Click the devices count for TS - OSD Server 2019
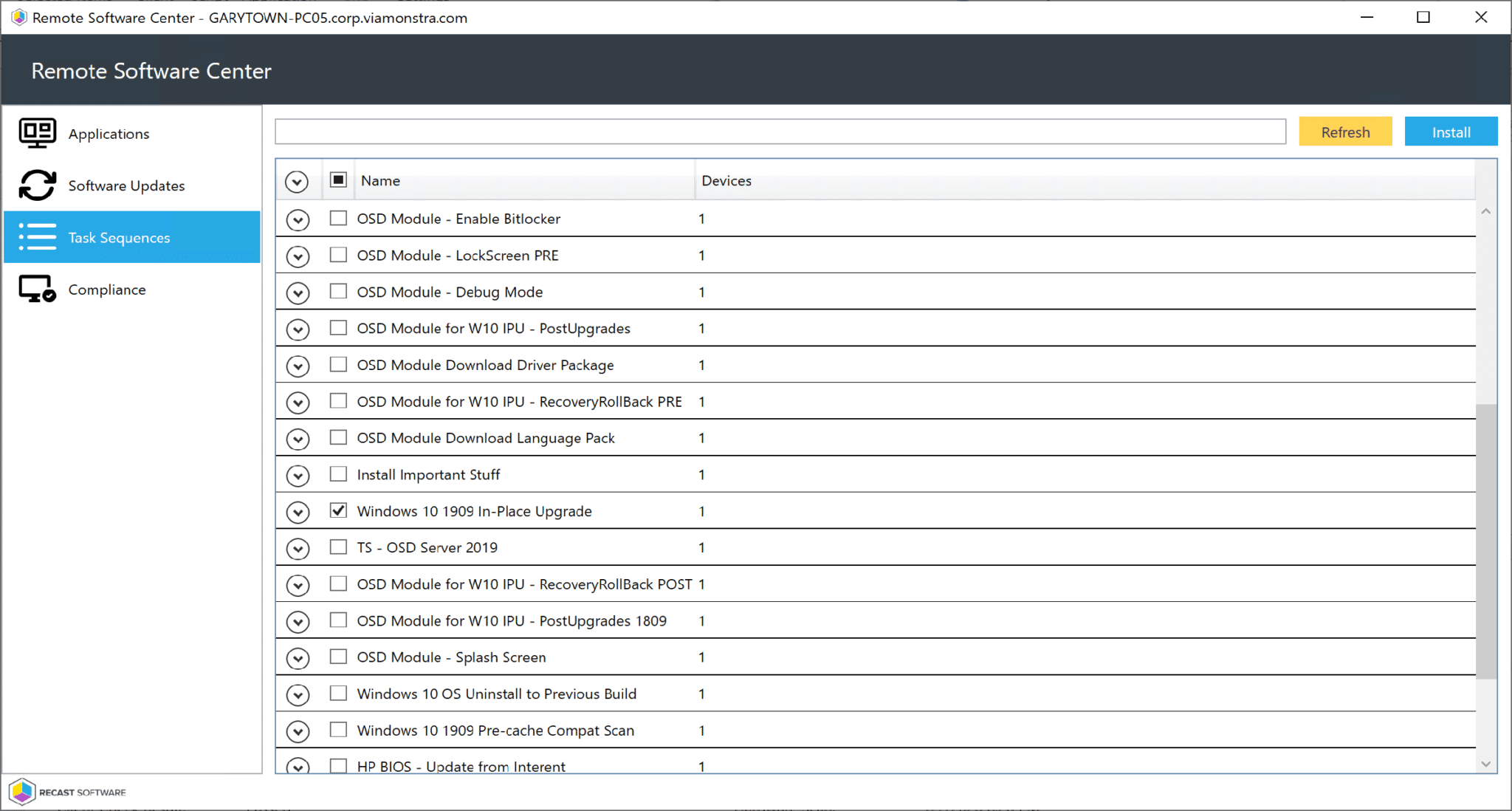The height and width of the screenshot is (811, 1512). [x=701, y=547]
